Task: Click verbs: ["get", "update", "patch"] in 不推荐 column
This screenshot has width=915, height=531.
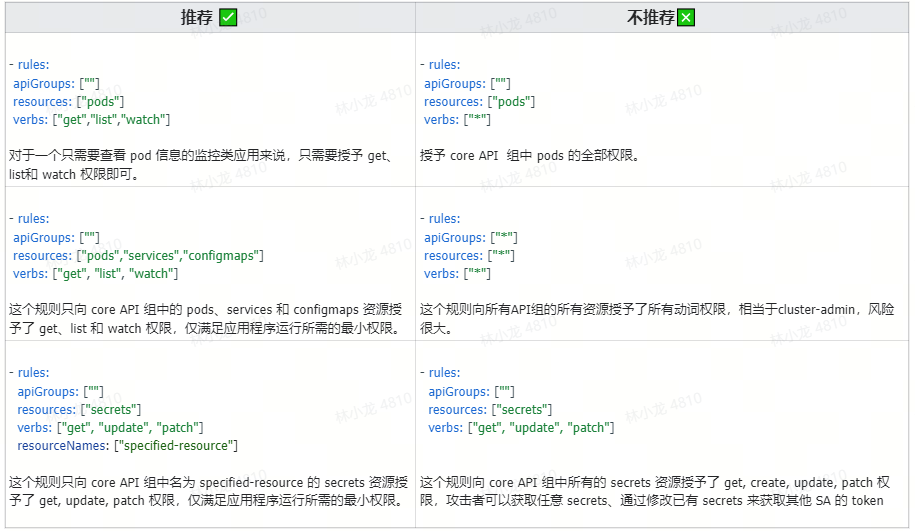Action: point(521,428)
